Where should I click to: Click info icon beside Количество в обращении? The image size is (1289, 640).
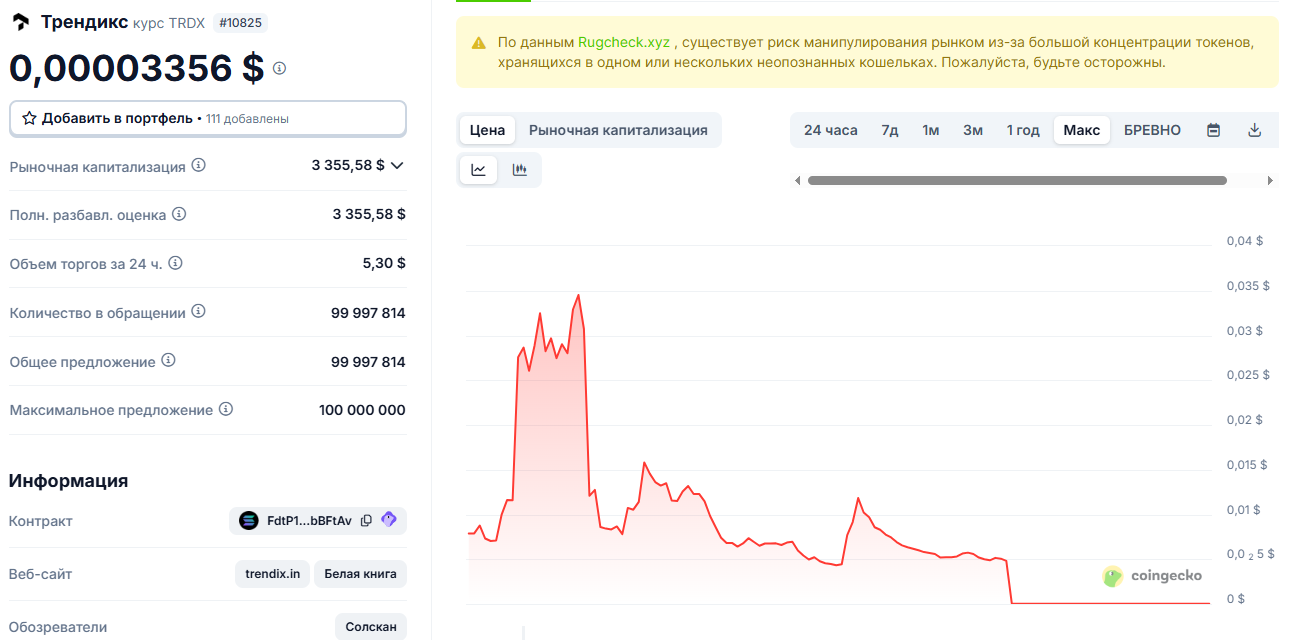coord(198,312)
